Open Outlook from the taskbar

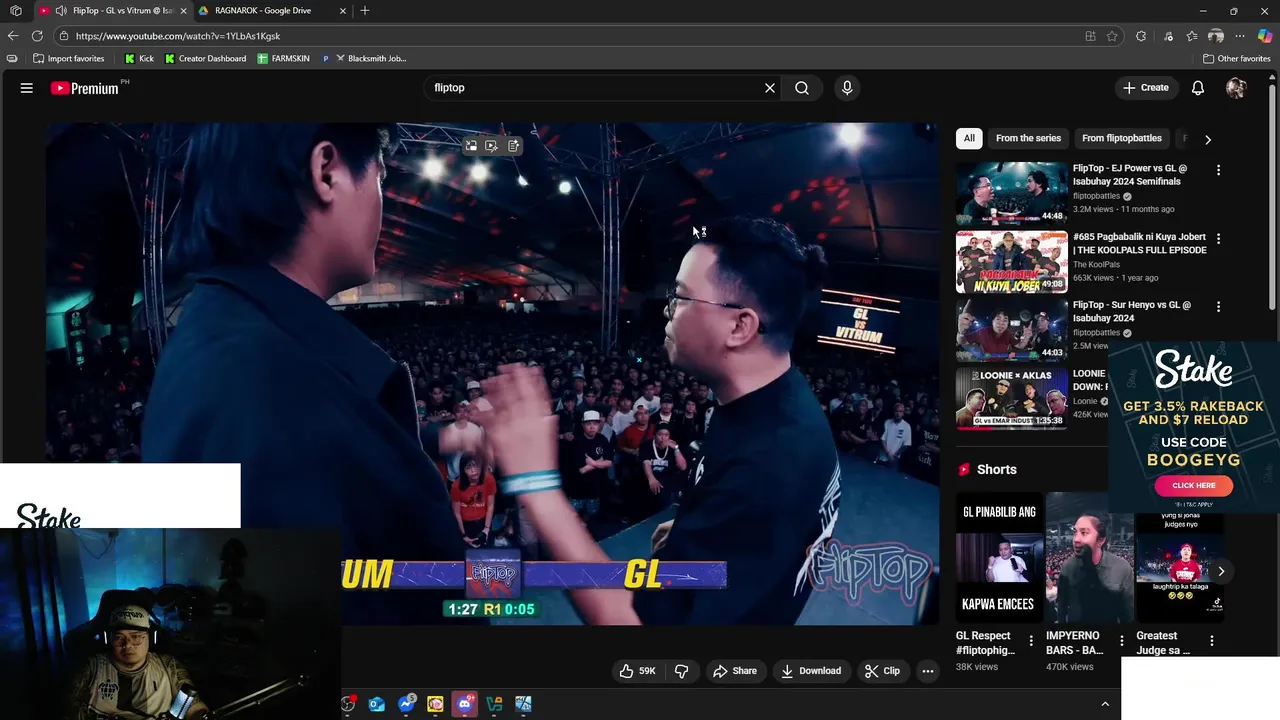pos(377,705)
